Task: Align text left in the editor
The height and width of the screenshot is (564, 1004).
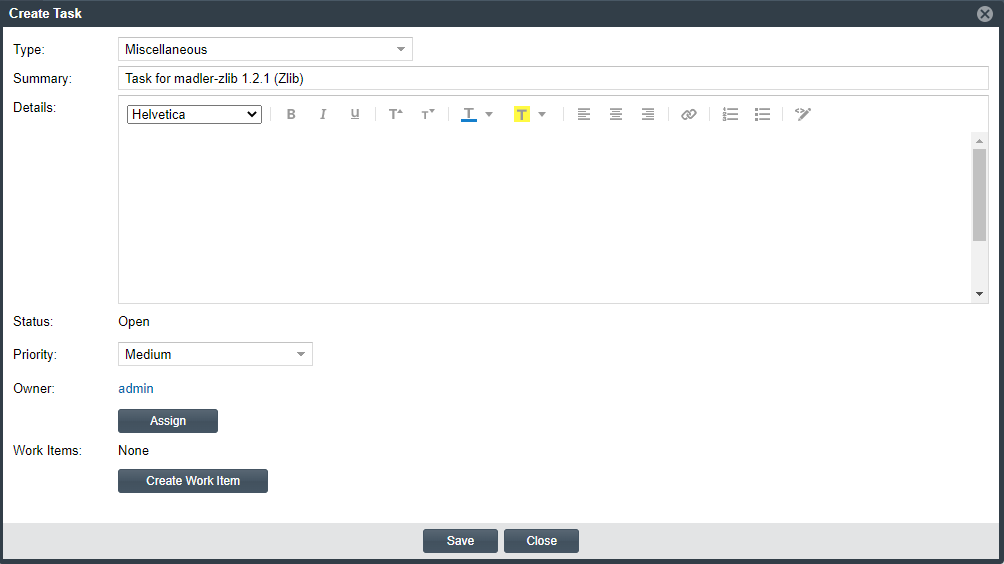Action: pos(584,114)
